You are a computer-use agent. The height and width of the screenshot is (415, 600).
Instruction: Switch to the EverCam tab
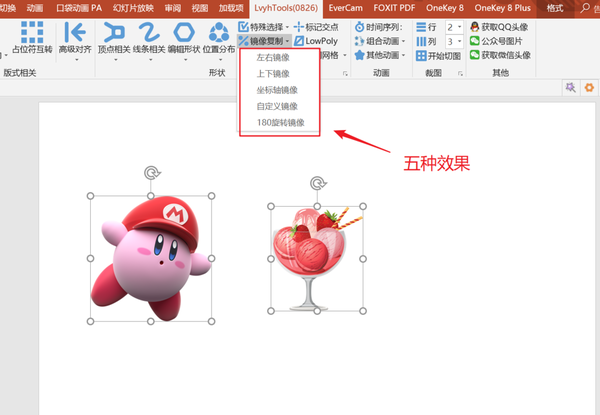coord(346,8)
